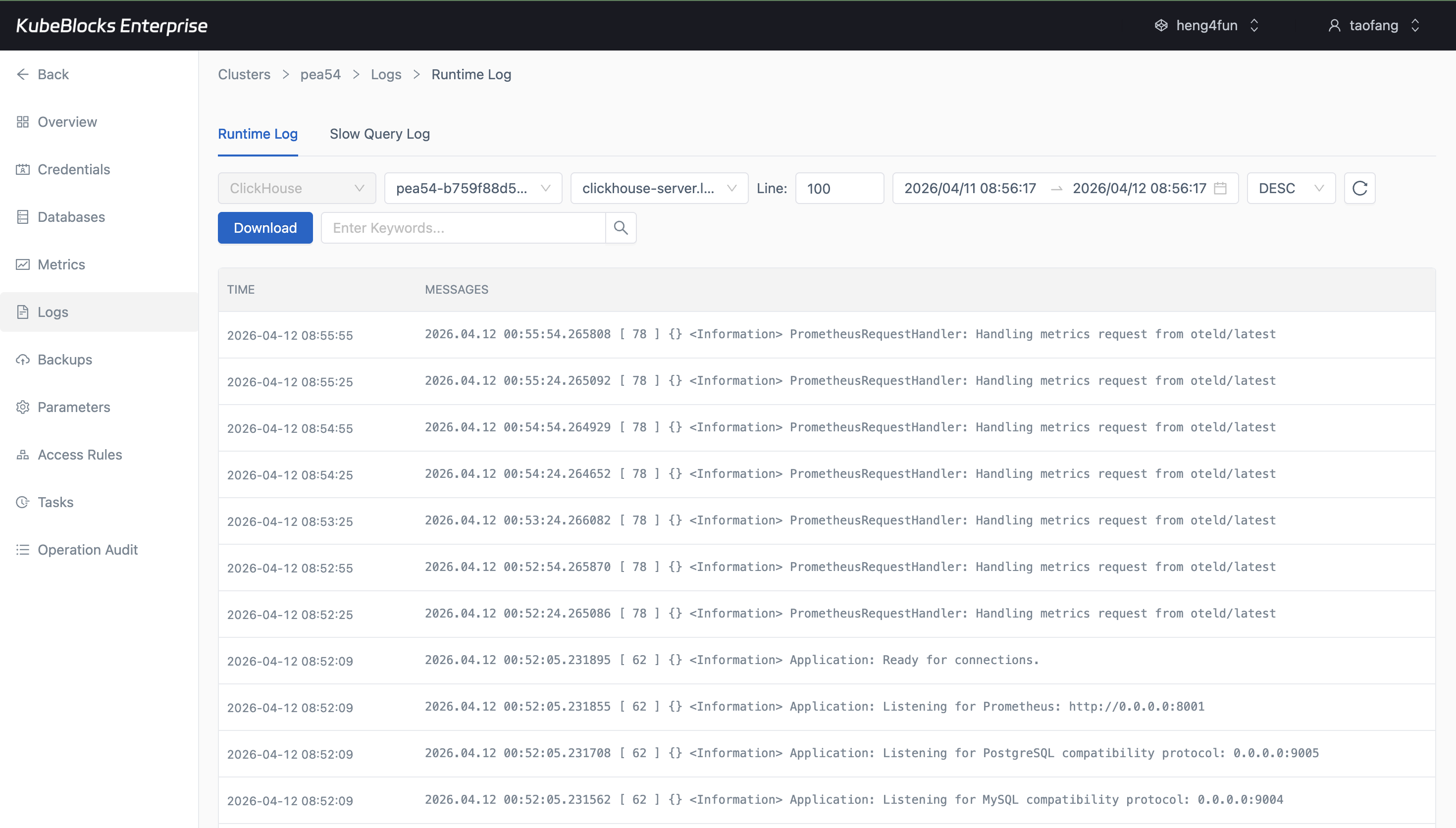Screen dimensions: 1456x828
Task: Open the Backups sidebar icon
Action: (x=23, y=360)
